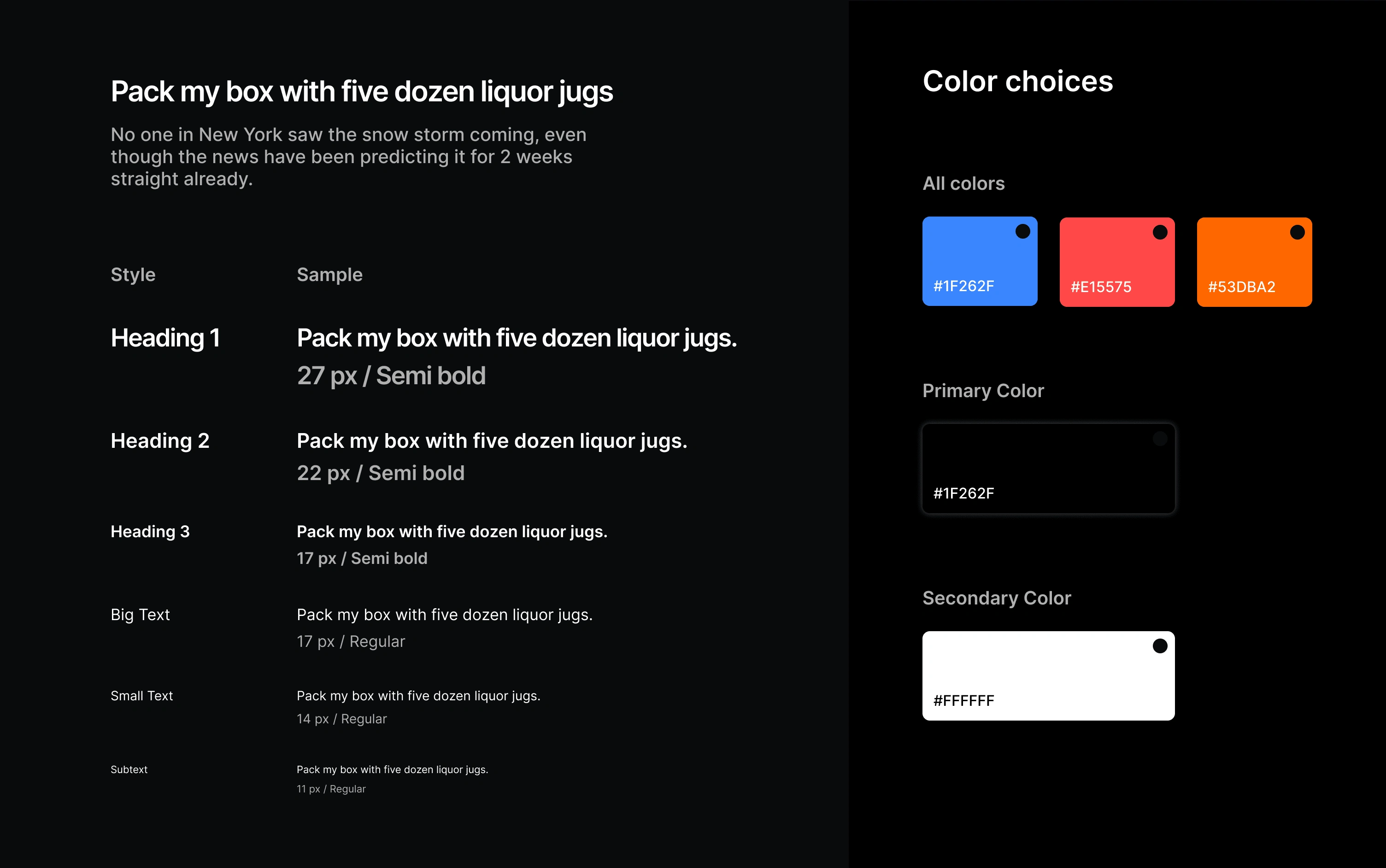Click the Small Text sample sentence
Viewport: 1386px width, 868px height.
click(x=418, y=696)
